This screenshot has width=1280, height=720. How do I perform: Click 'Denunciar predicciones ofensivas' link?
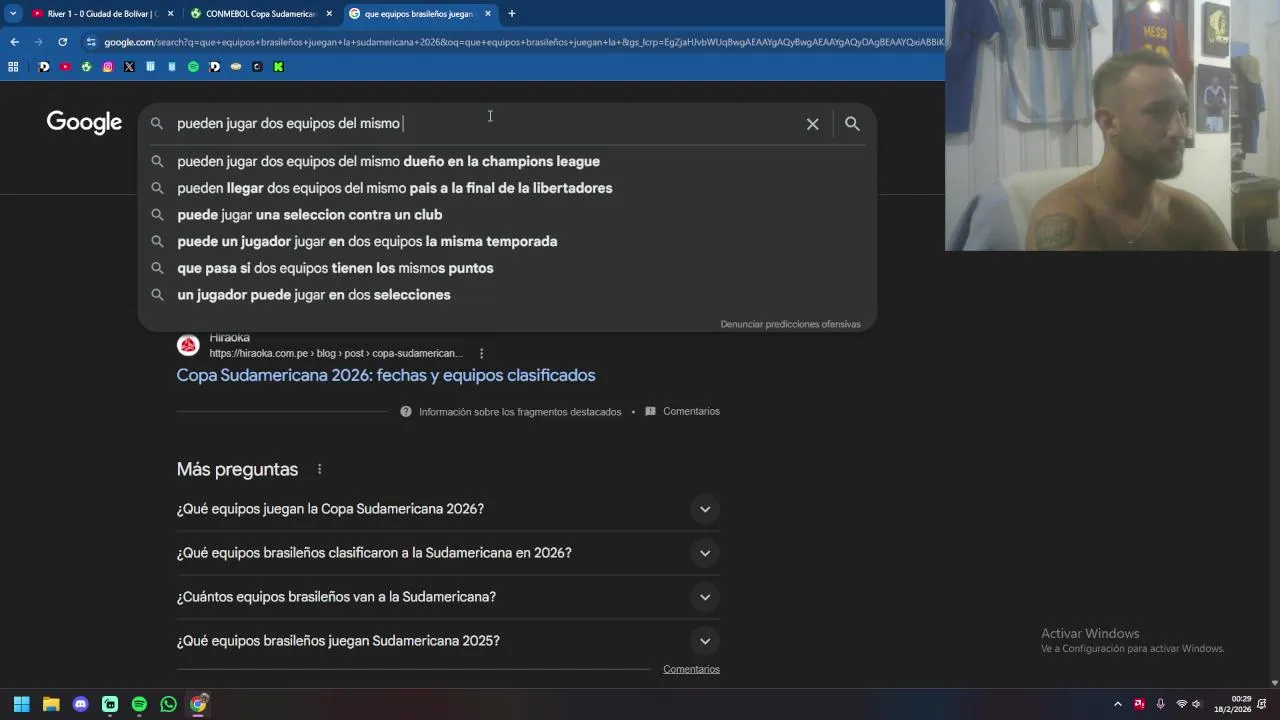pyautogui.click(x=790, y=324)
